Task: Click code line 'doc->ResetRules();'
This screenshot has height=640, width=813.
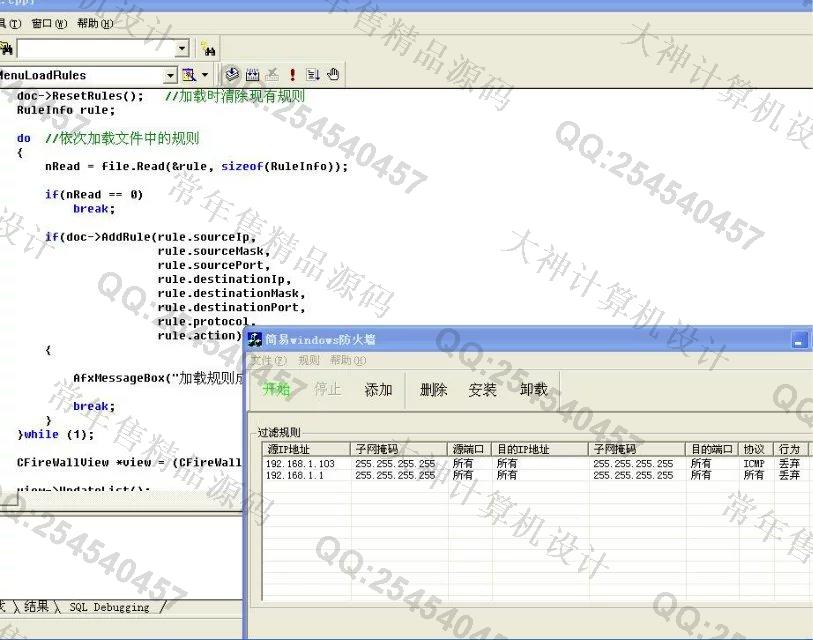Action: tap(80, 96)
